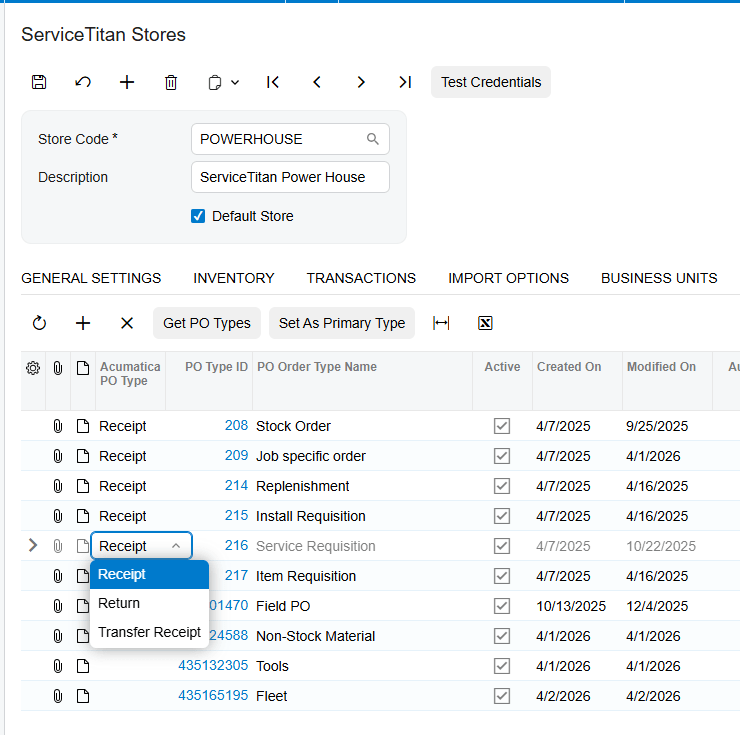
Task: Open PO Type ID 435132305 link
Action: (x=213, y=665)
